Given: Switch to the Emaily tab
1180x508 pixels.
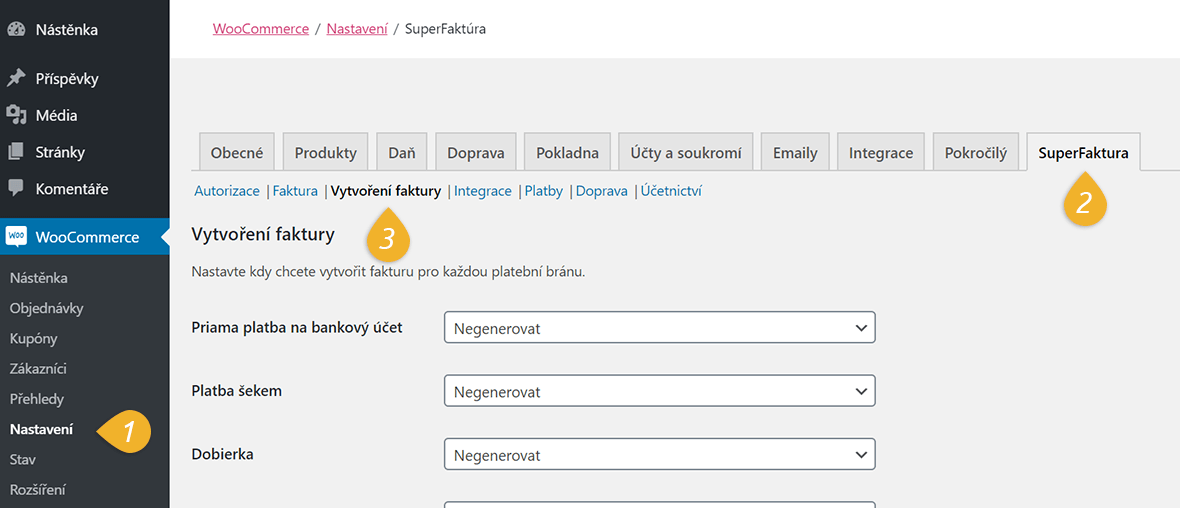Looking at the screenshot, I should [795, 152].
